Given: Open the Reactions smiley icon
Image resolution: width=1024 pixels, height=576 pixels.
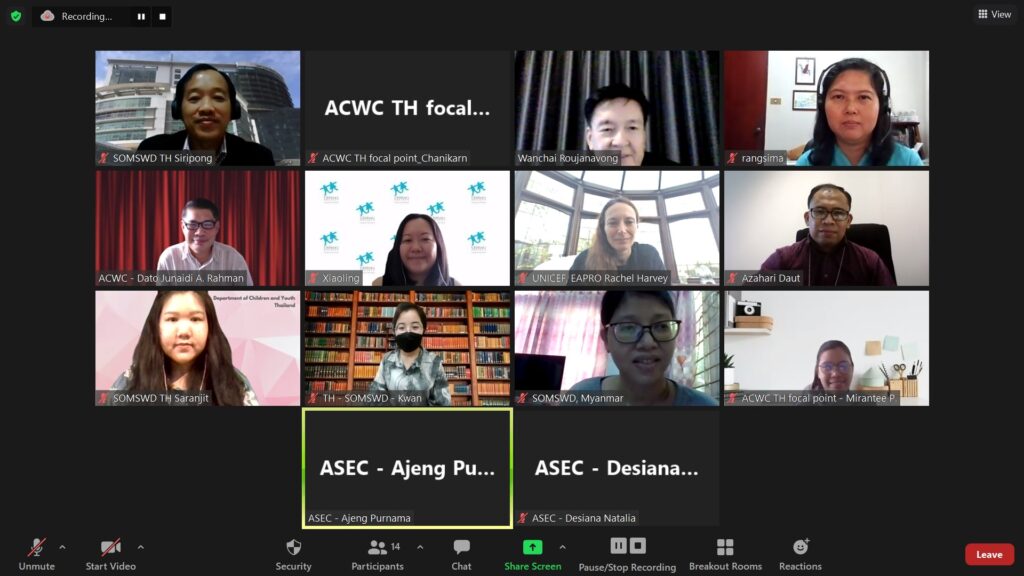Looking at the screenshot, I should pos(801,546).
